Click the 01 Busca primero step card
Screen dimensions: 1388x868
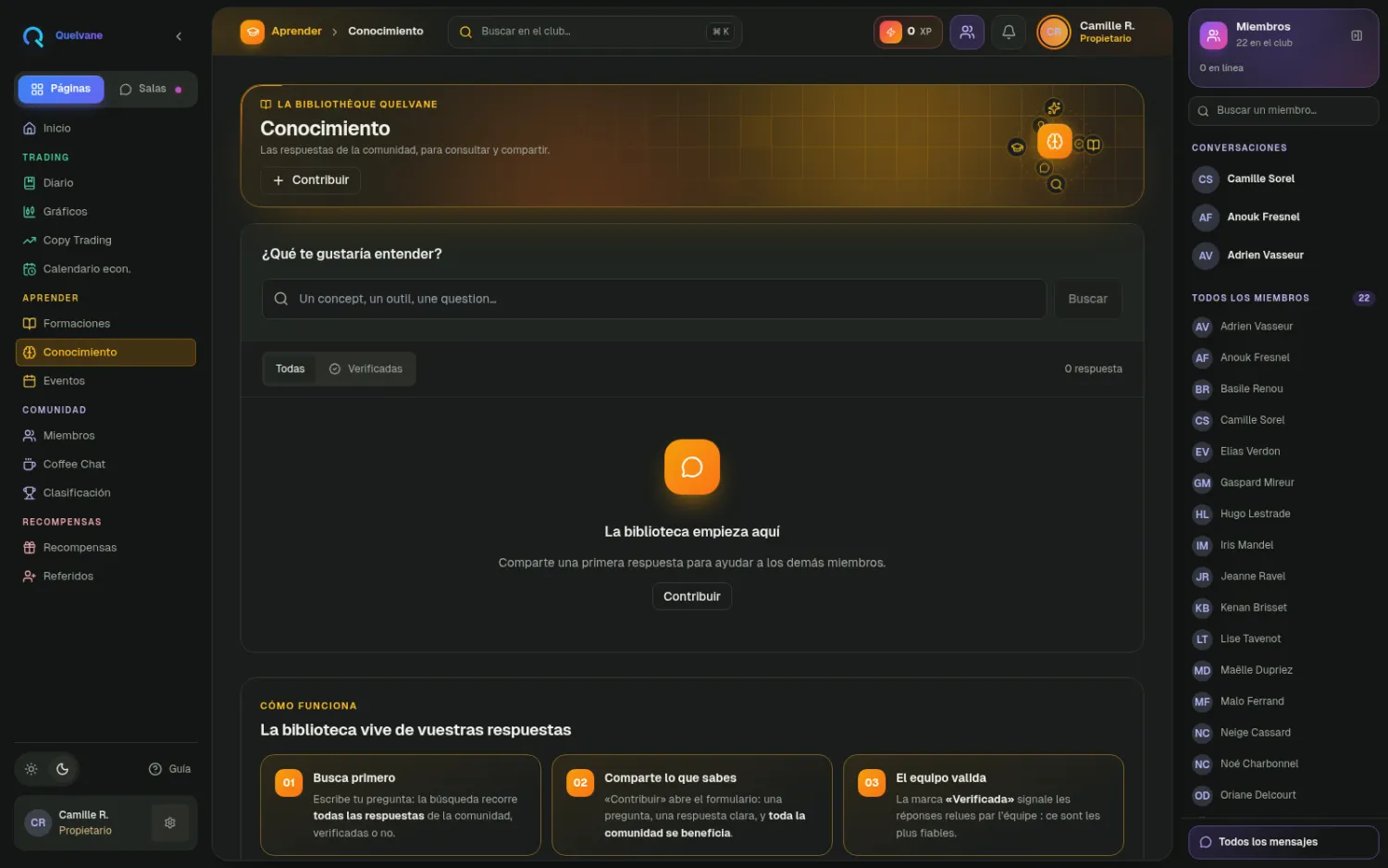[x=401, y=805]
